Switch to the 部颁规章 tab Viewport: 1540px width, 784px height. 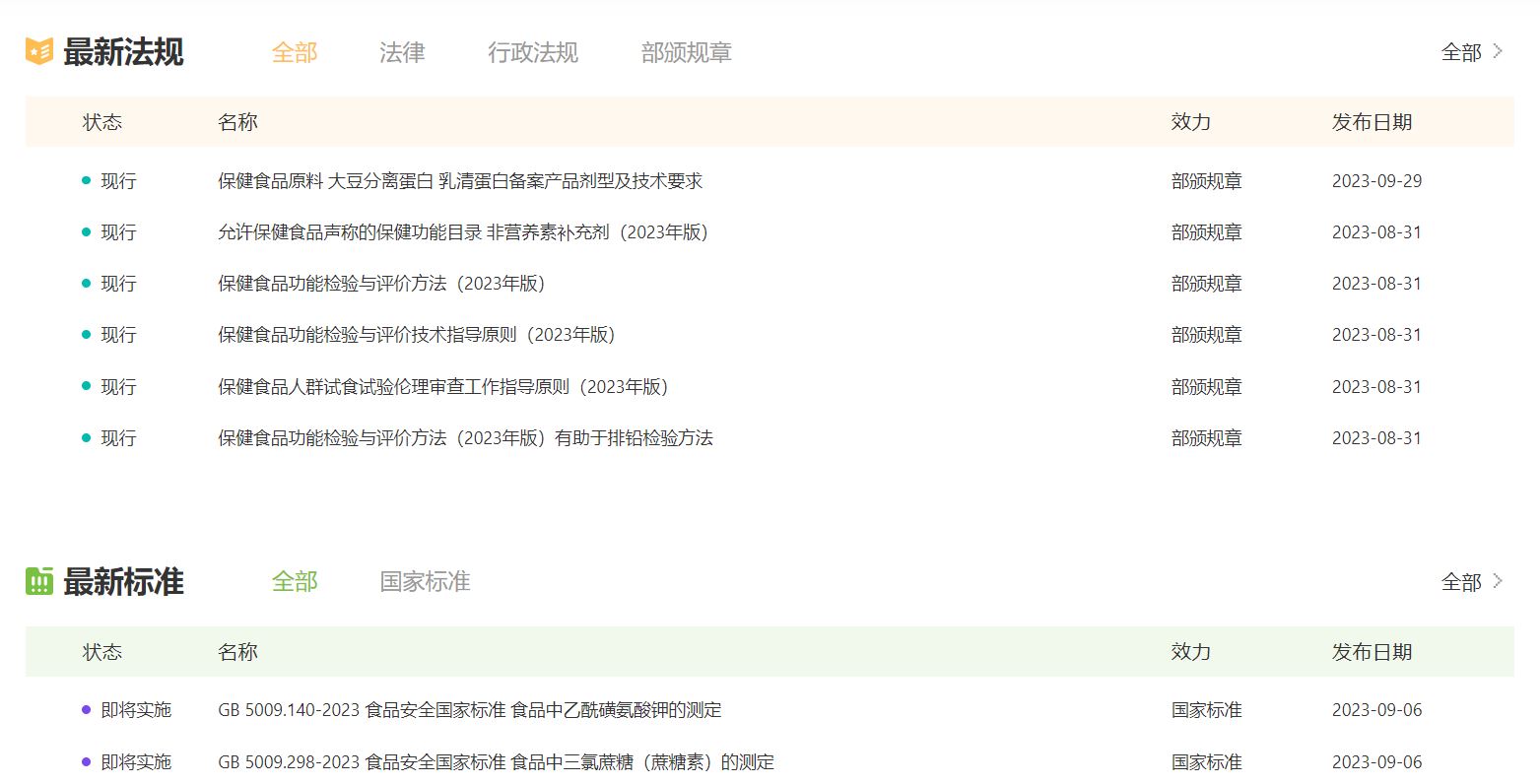pyautogui.click(x=687, y=52)
